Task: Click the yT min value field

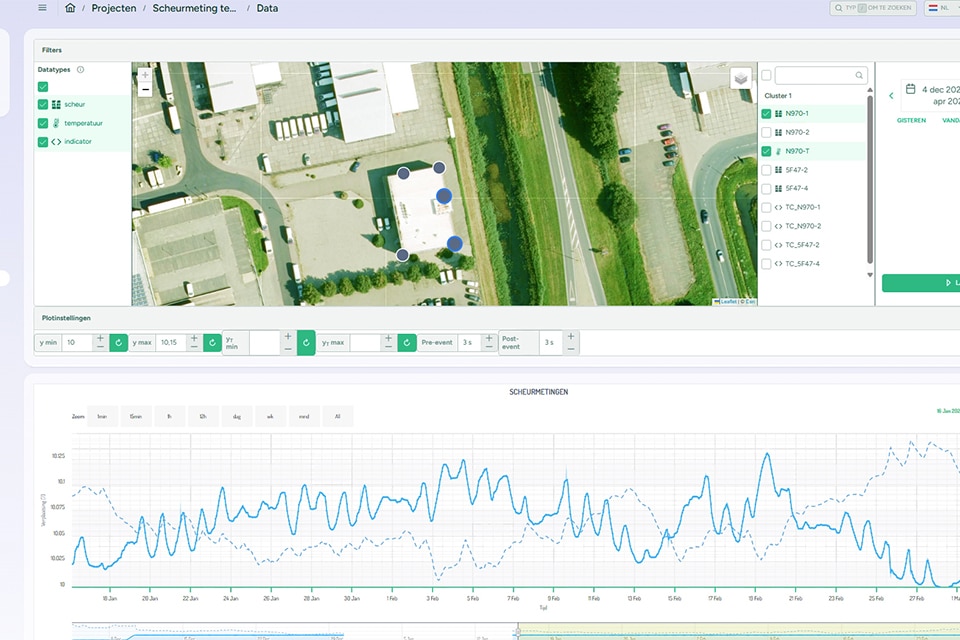Action: (x=265, y=342)
